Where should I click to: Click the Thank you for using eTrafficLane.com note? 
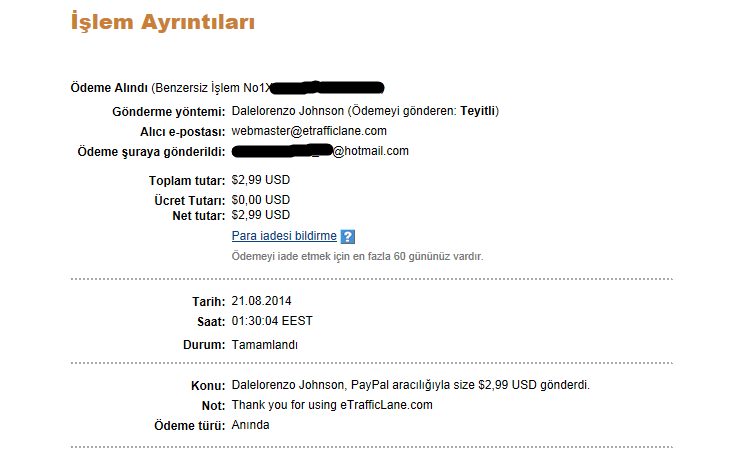point(332,405)
